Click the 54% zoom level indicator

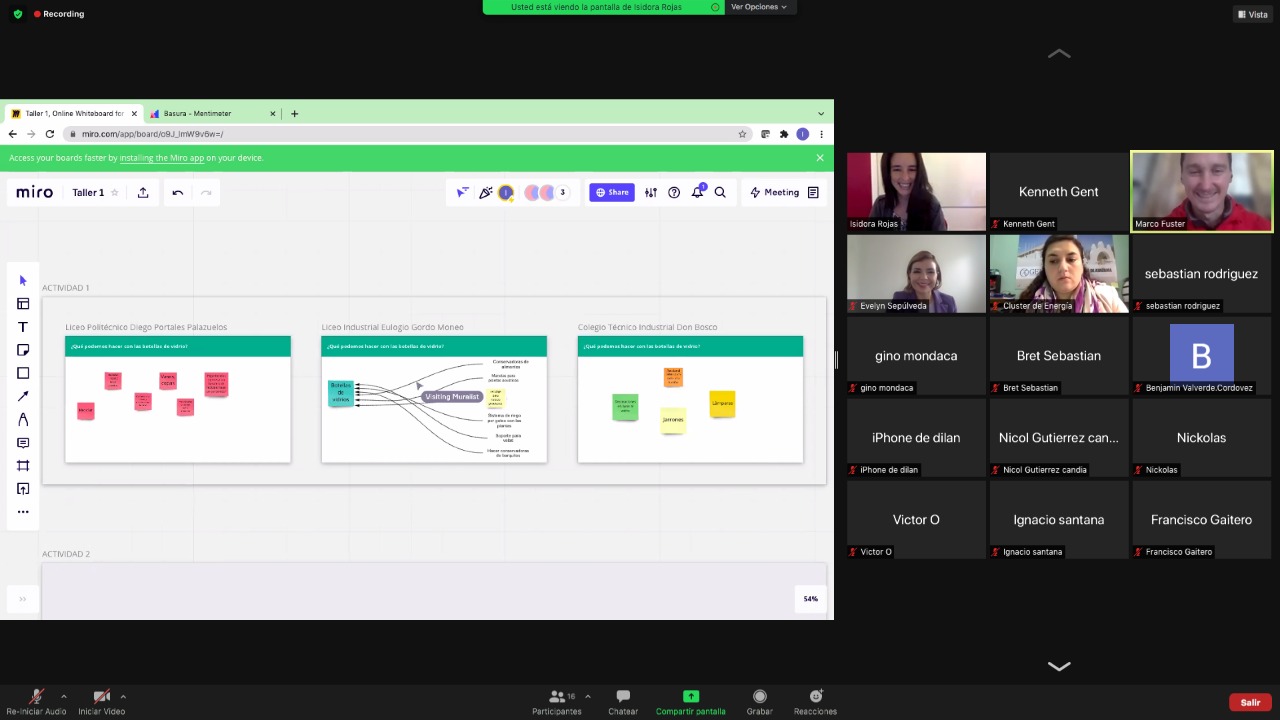(x=810, y=599)
